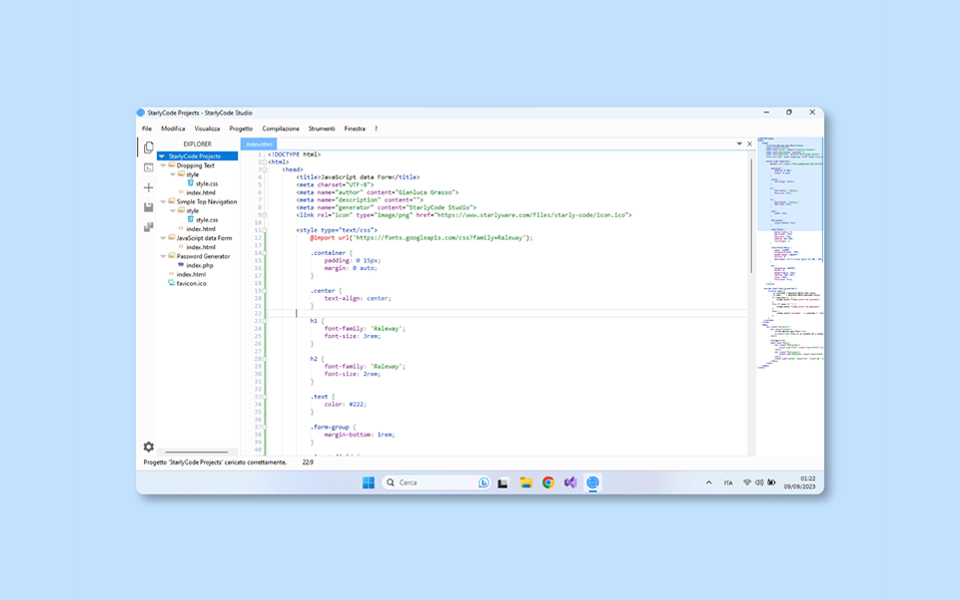The width and height of the screenshot is (960, 600).
Task: Open the Visualizza menu
Action: (x=207, y=129)
